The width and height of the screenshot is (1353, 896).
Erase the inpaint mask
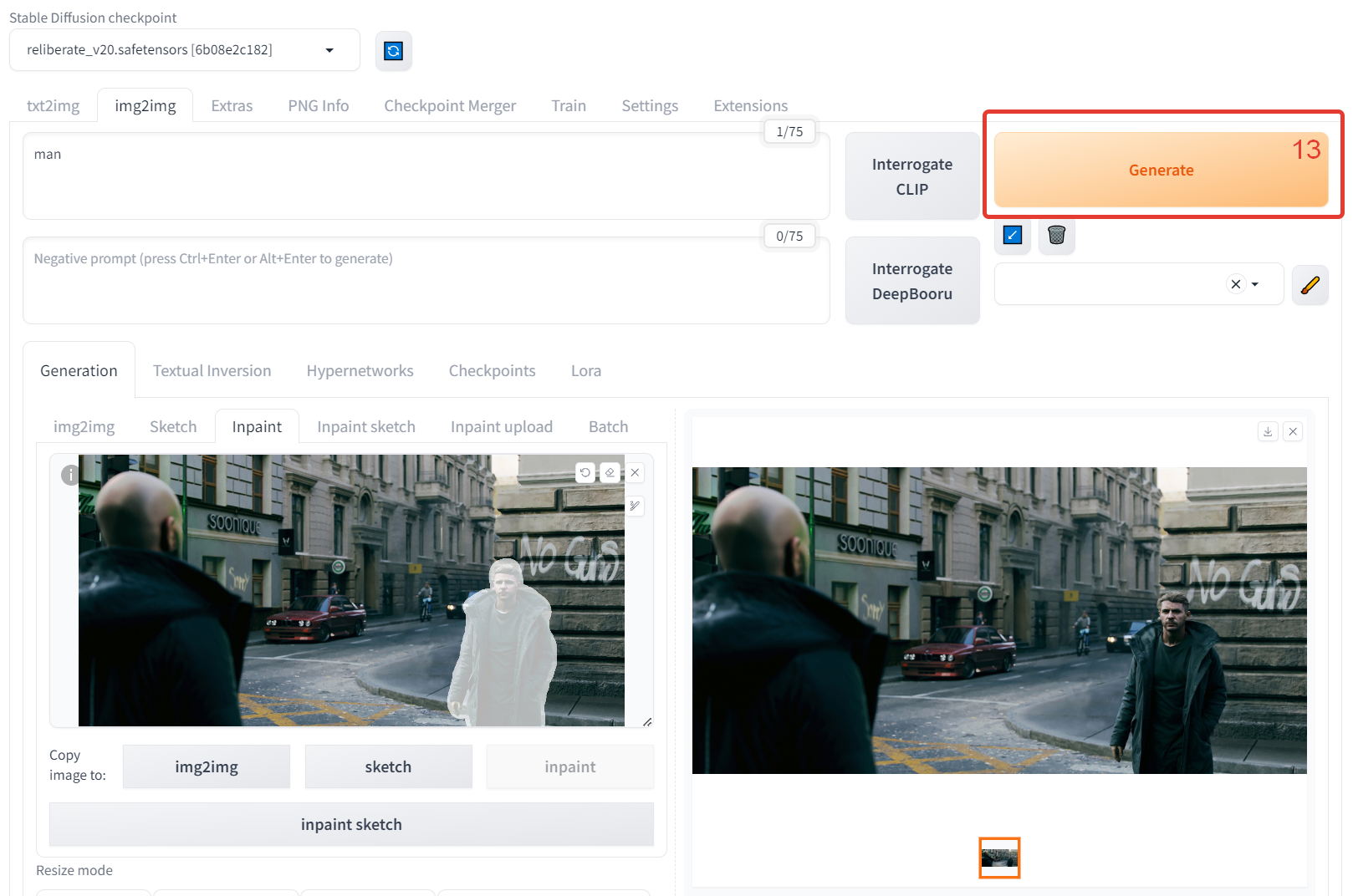click(x=610, y=473)
